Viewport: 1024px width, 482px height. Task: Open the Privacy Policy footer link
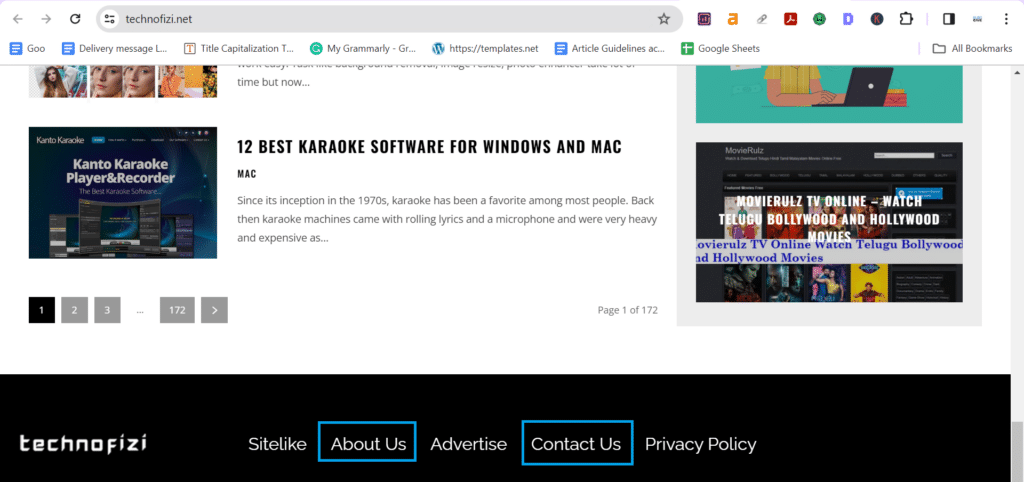[701, 445]
